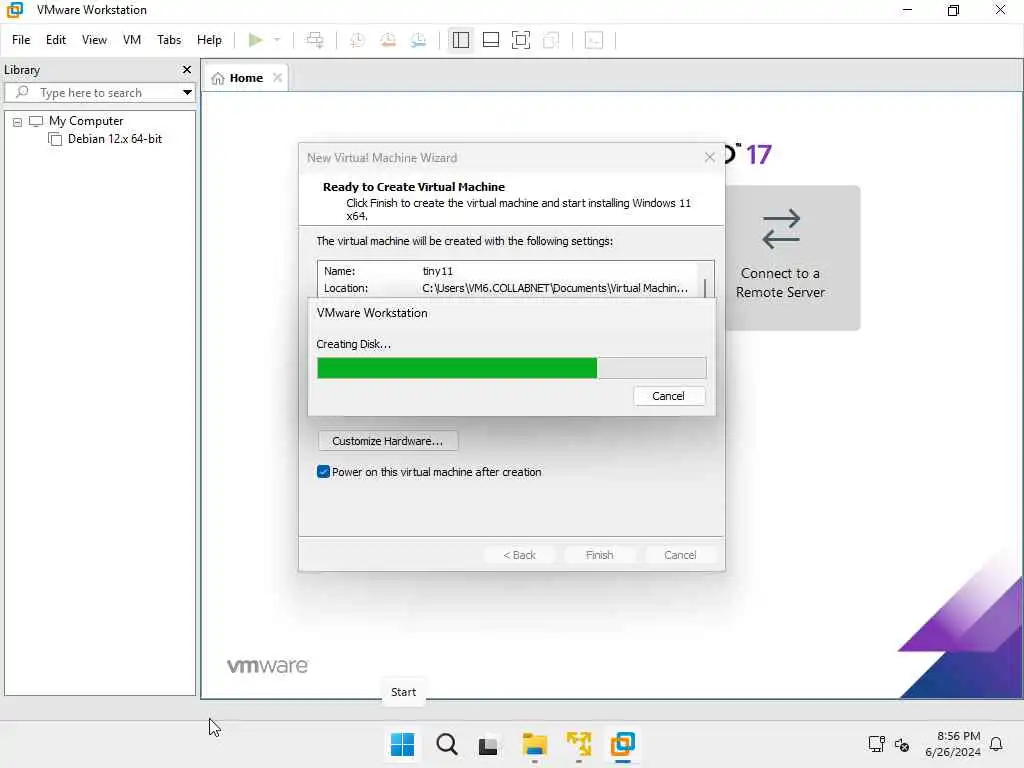The width and height of the screenshot is (1024, 768).
Task: Open the Edit menu
Action: pos(56,40)
